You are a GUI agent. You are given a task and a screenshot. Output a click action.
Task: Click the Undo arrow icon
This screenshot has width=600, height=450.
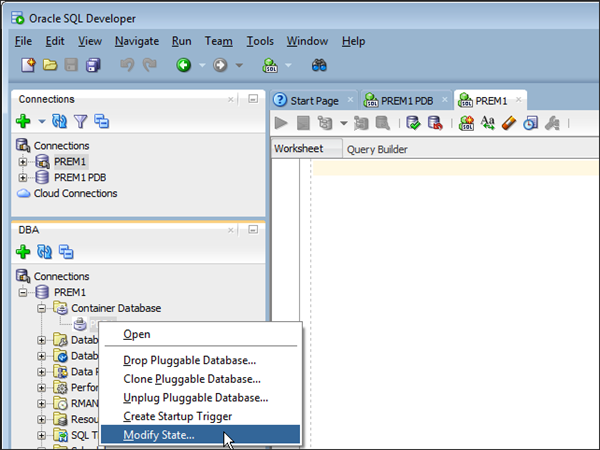pyautogui.click(x=127, y=65)
